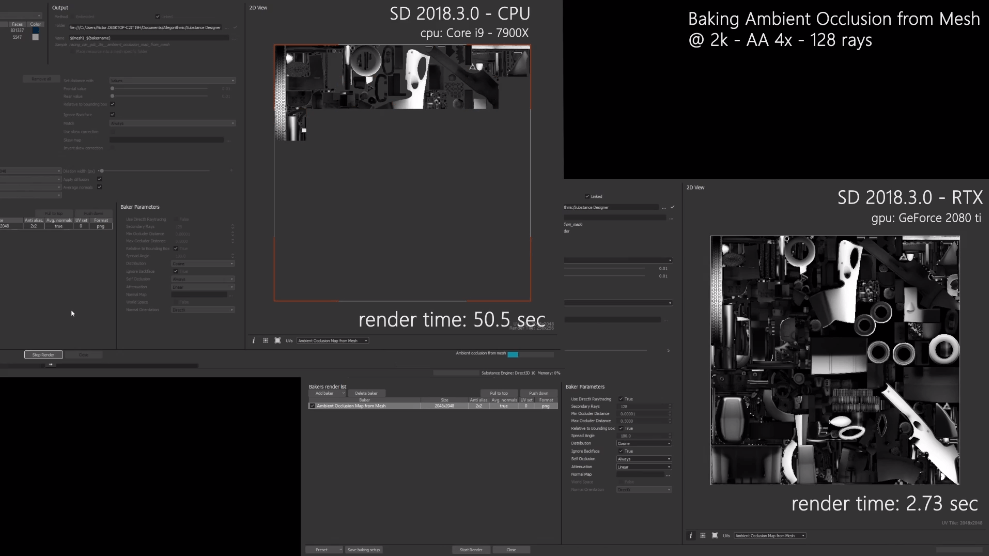
Task: Click the Stop Render button in the CPU window
Action: pyautogui.click(x=44, y=355)
